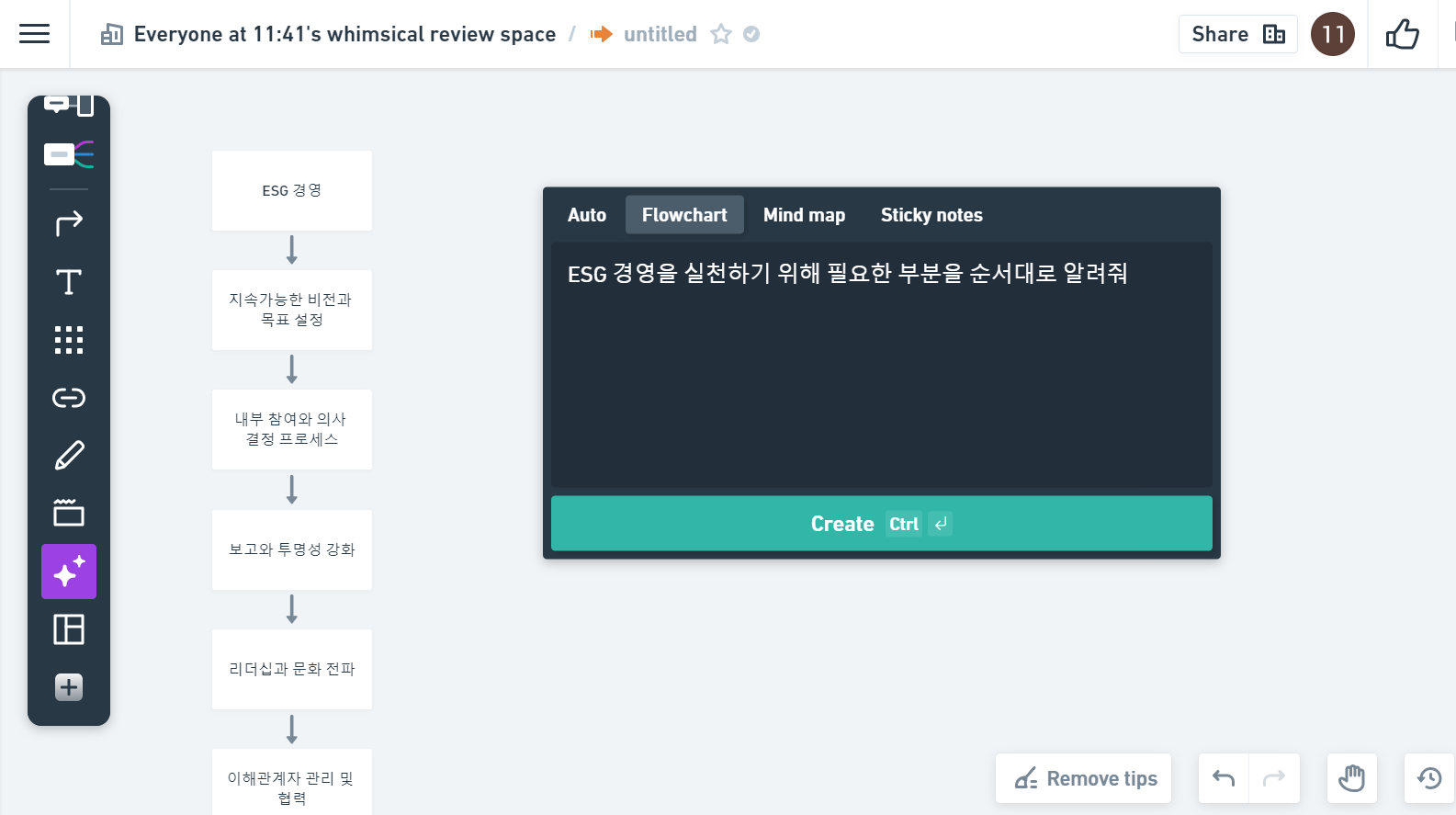Click the verified checkmark badge icon
Viewport: 1456px width, 815px height.
[751, 34]
